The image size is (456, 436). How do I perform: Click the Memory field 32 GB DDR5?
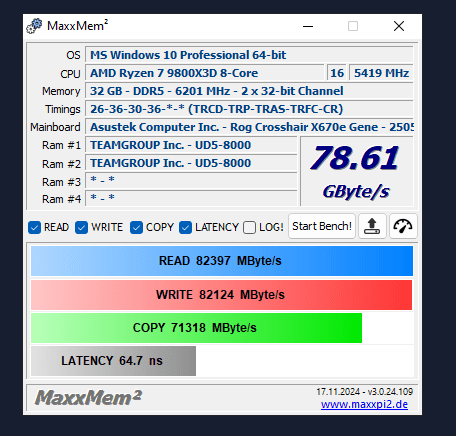click(249, 91)
